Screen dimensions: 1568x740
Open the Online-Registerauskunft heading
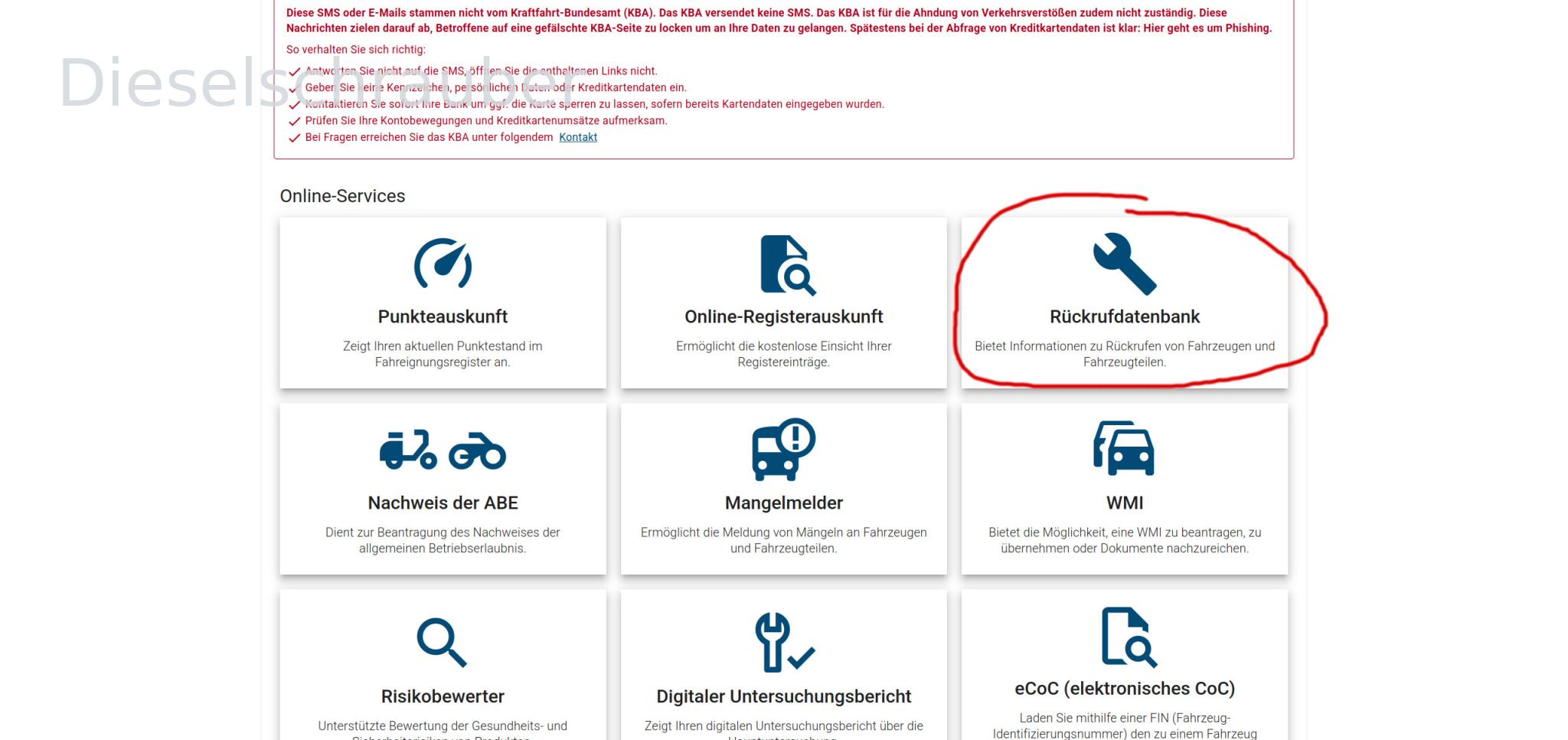click(784, 316)
